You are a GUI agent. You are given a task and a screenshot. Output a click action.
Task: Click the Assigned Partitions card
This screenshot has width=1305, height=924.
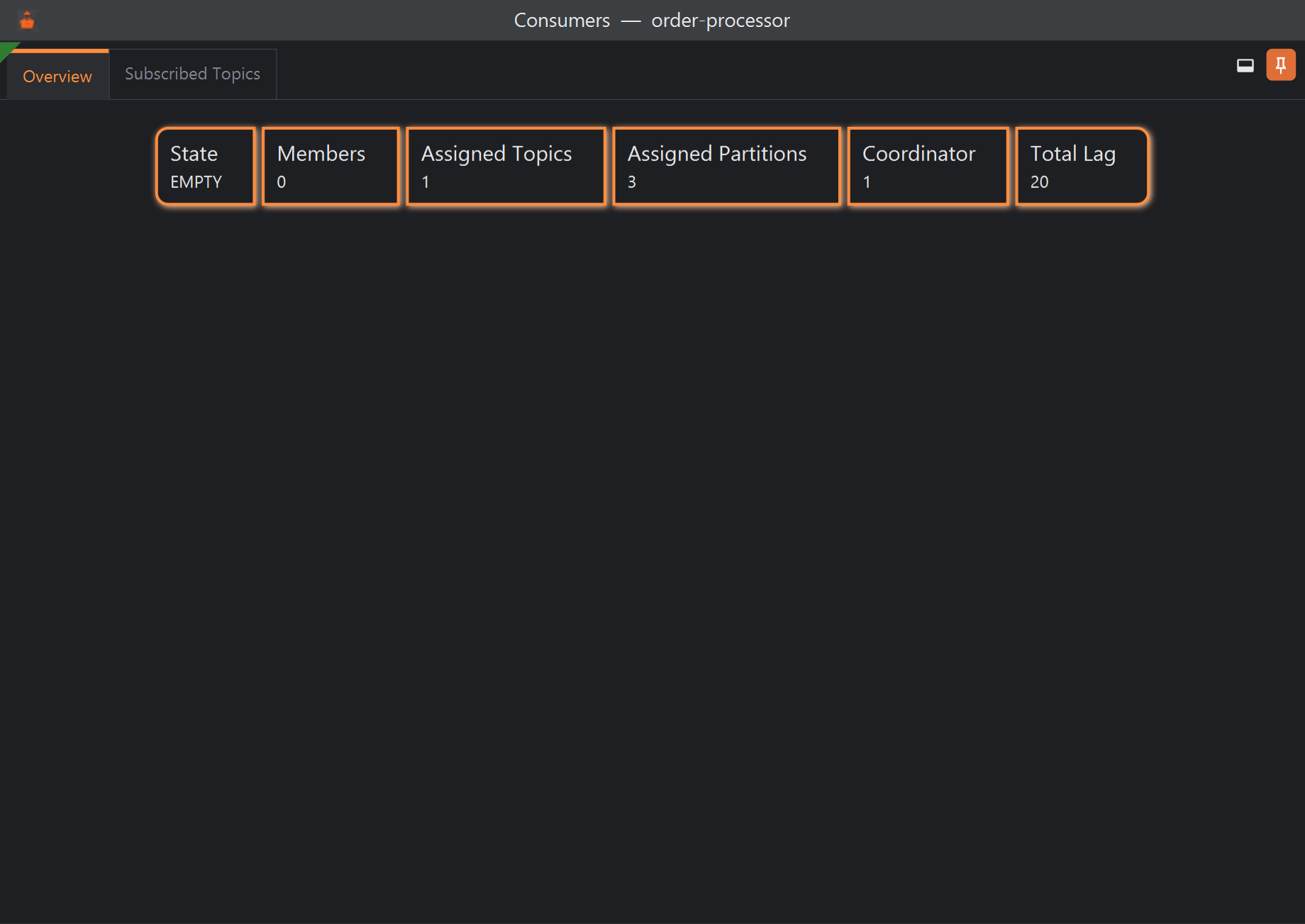(x=727, y=167)
